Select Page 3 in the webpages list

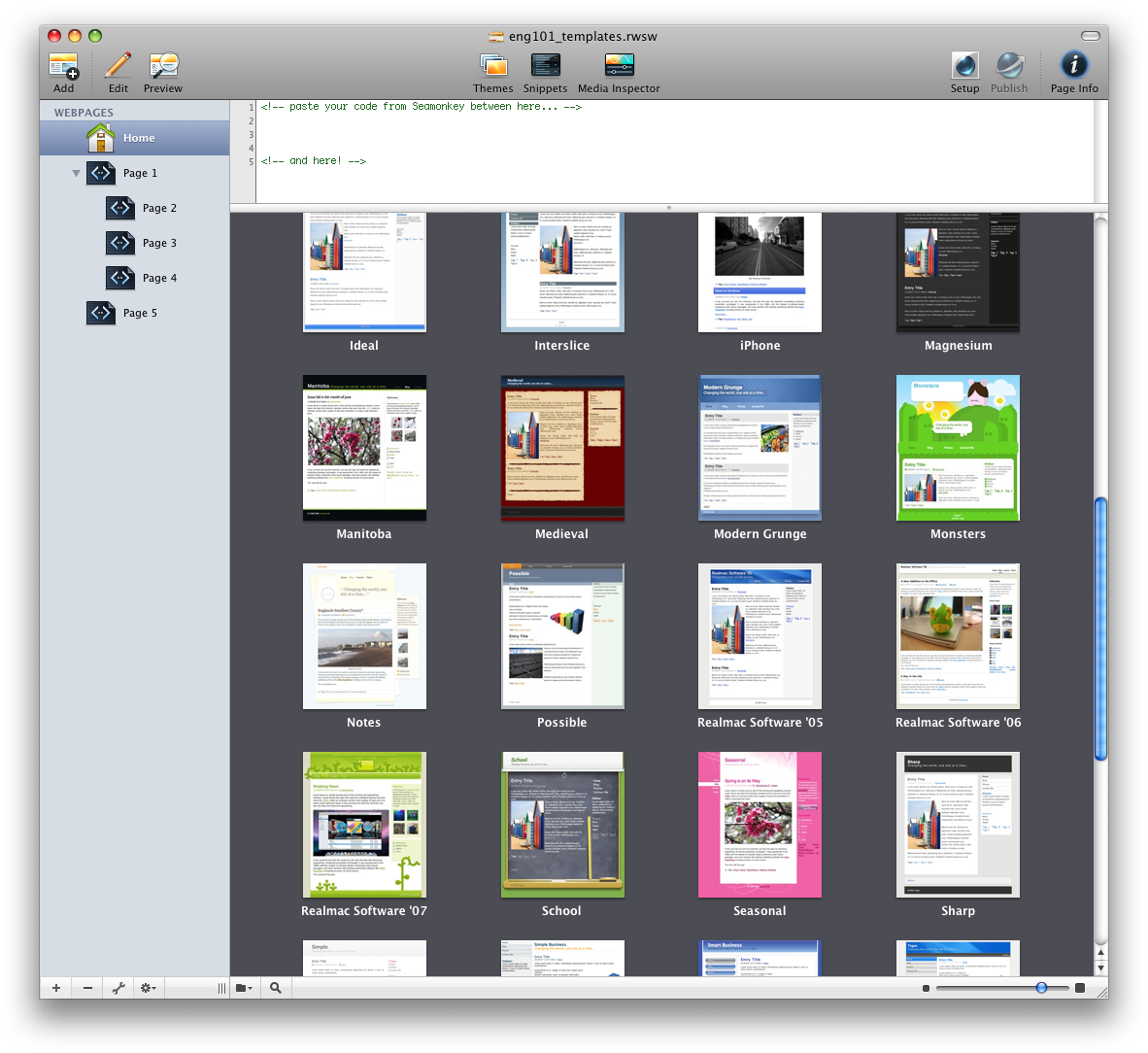coord(135,243)
